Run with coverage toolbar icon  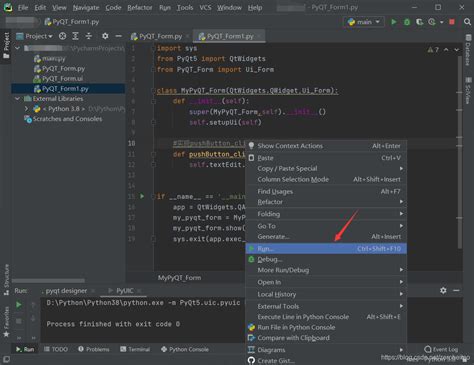[x=419, y=22]
